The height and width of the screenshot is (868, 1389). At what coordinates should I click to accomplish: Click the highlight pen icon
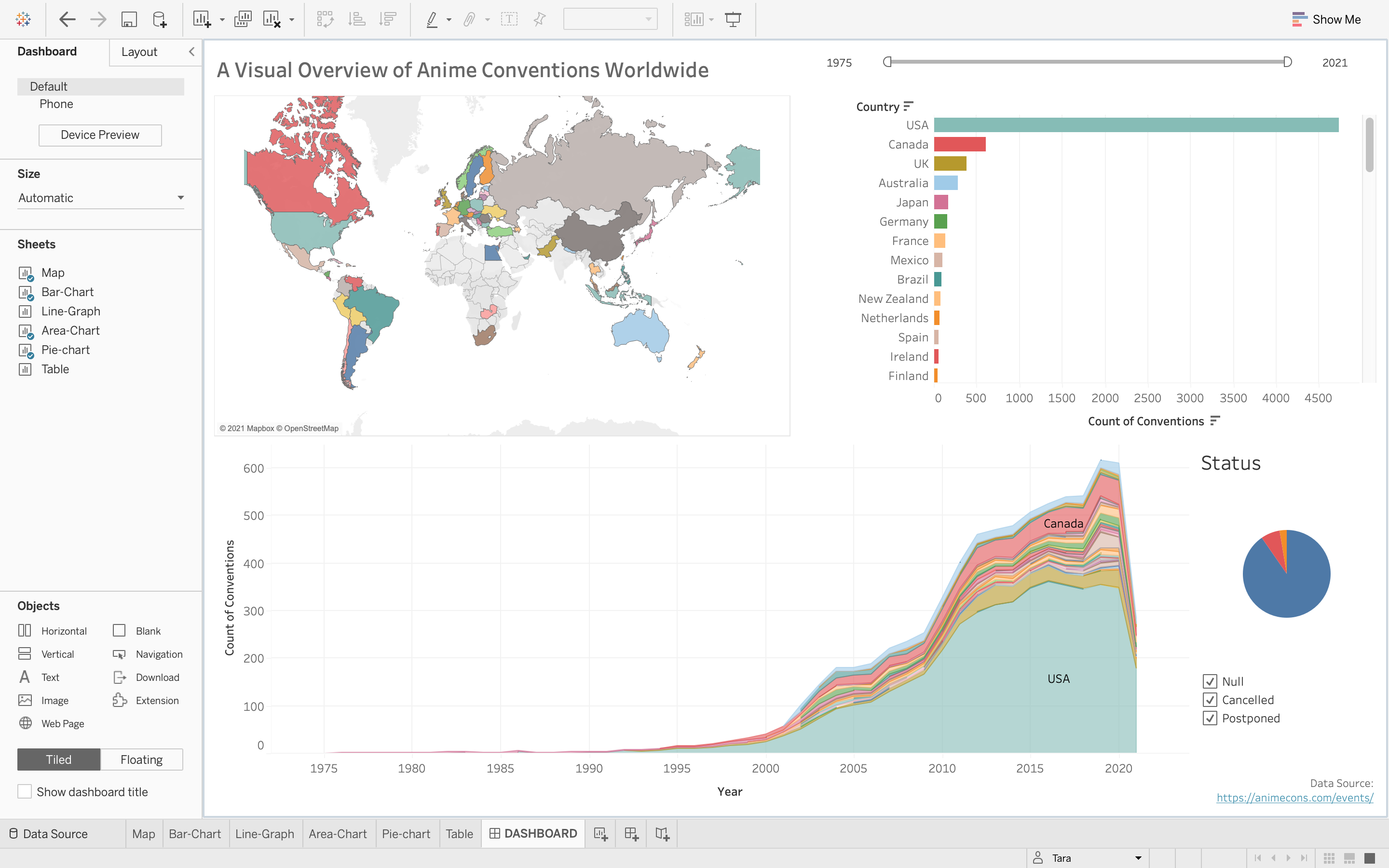[x=432, y=19]
